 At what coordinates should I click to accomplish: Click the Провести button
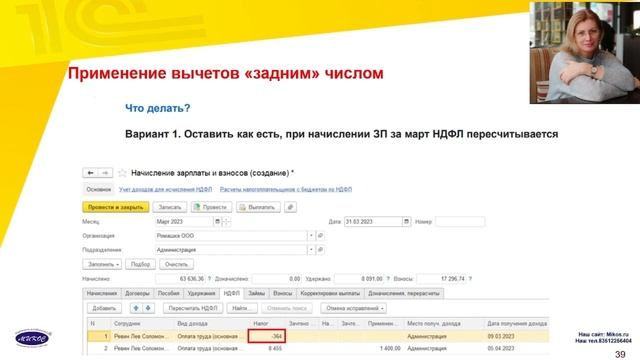pos(211,207)
